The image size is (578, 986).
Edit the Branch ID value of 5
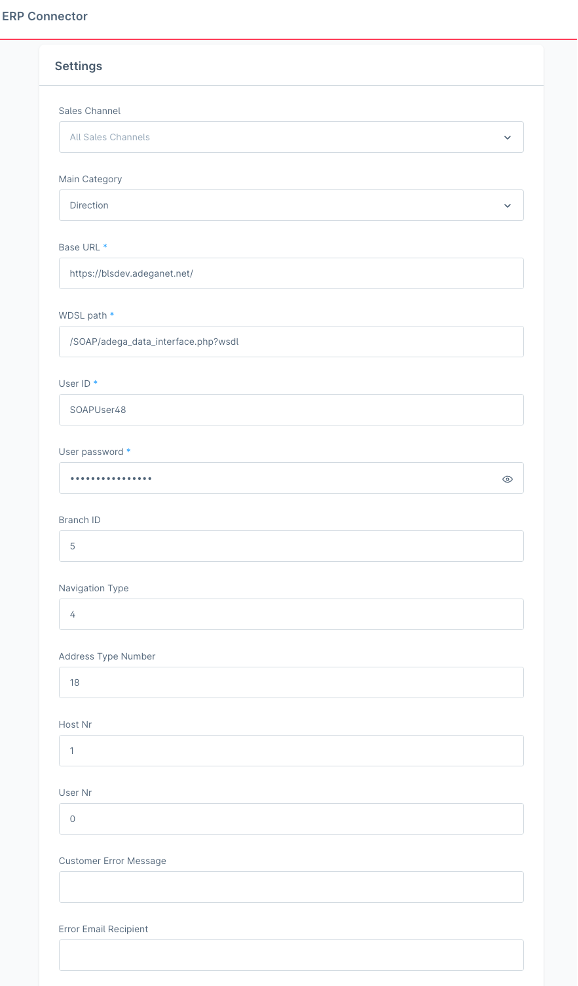click(290, 546)
